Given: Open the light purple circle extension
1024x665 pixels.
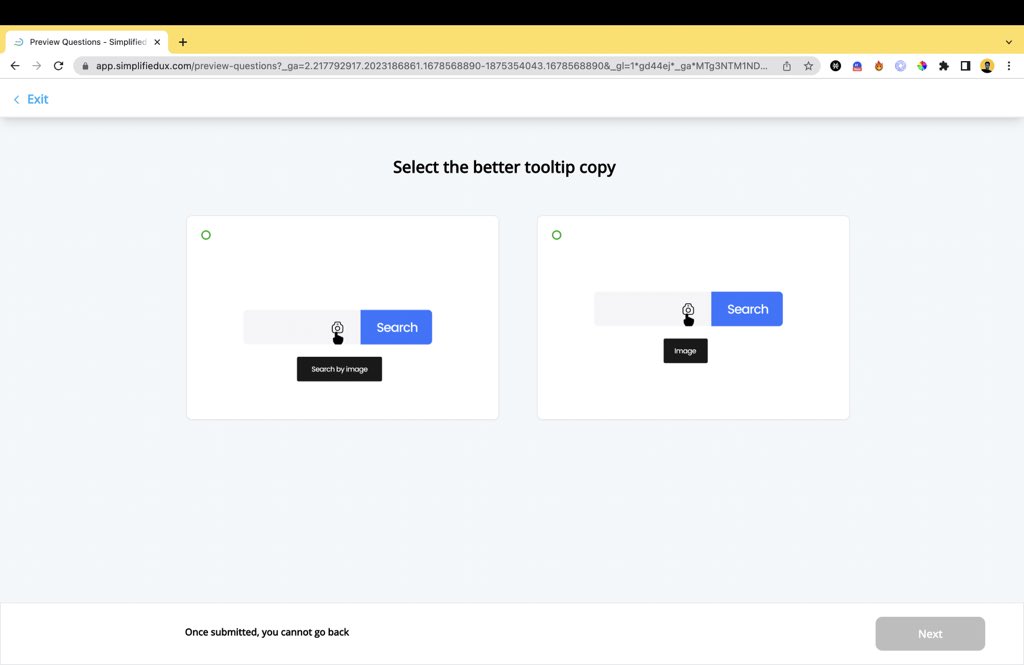Looking at the screenshot, I should pos(901,66).
